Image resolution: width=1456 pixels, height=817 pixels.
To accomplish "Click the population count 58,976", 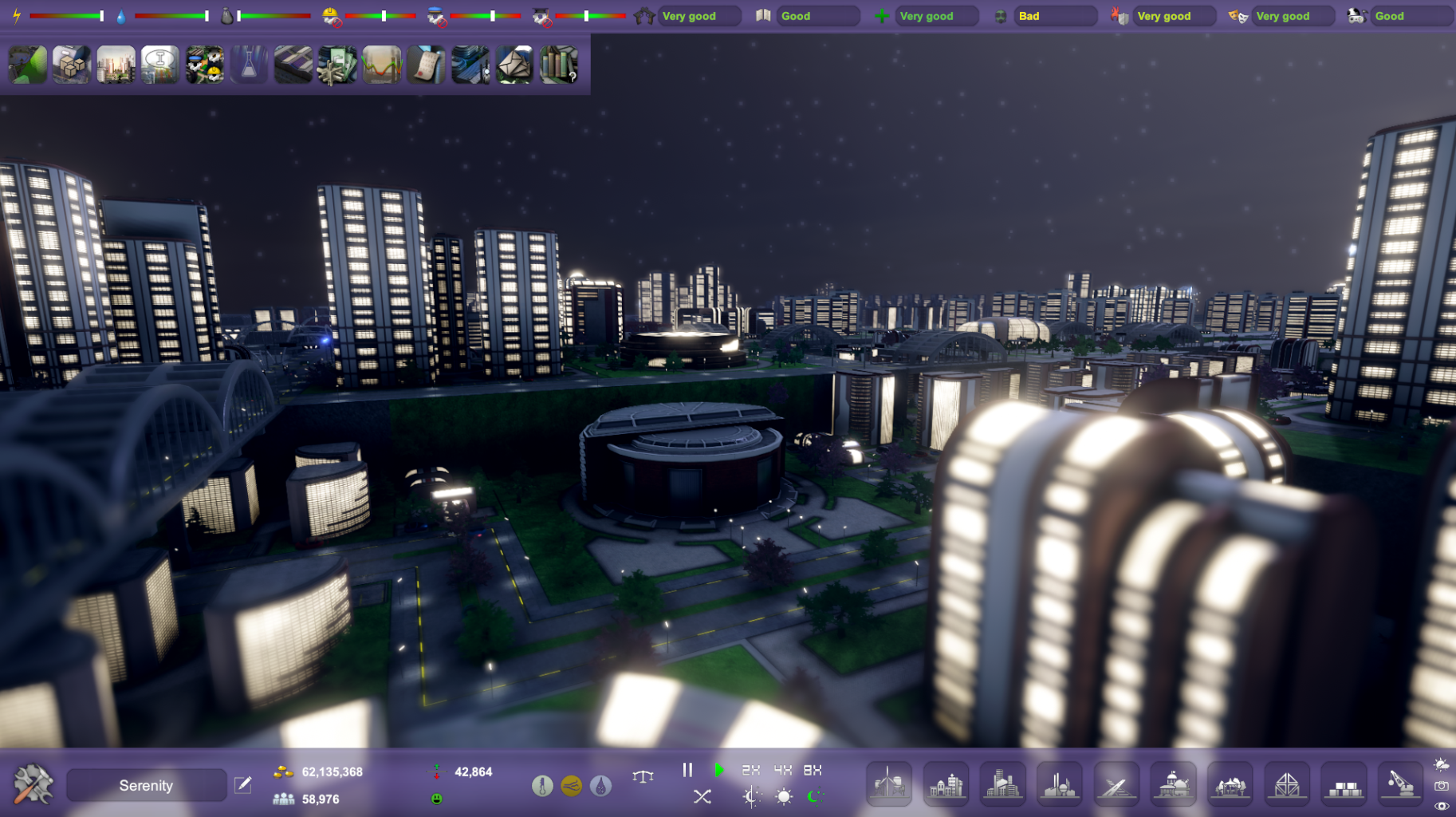I will 321,799.
